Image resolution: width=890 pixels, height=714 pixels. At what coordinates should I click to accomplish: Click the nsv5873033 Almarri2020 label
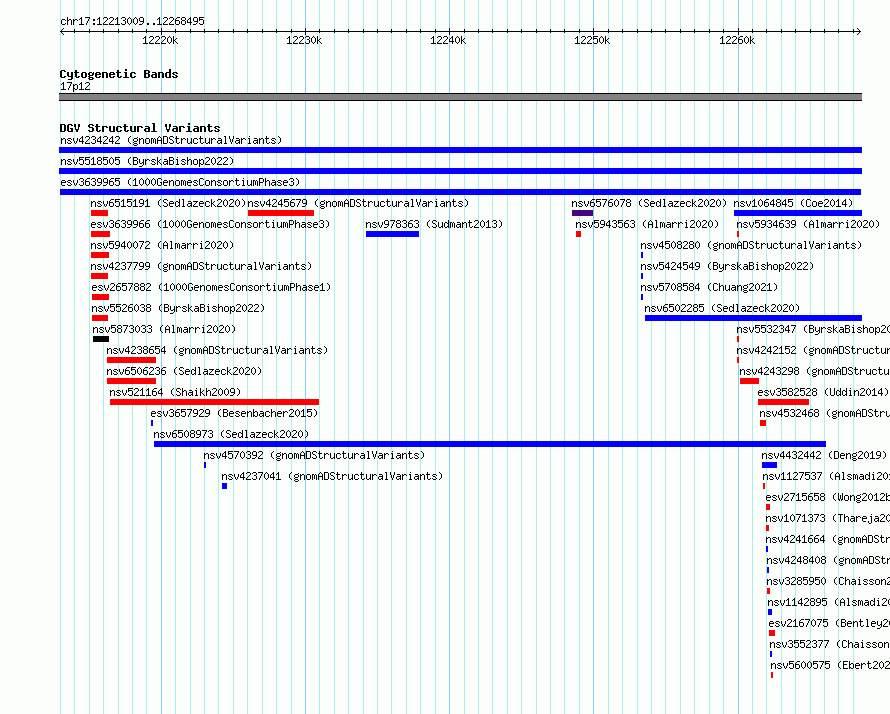point(164,329)
